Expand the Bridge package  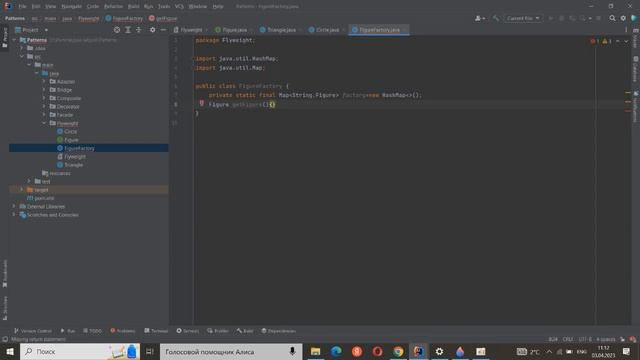coord(44,90)
